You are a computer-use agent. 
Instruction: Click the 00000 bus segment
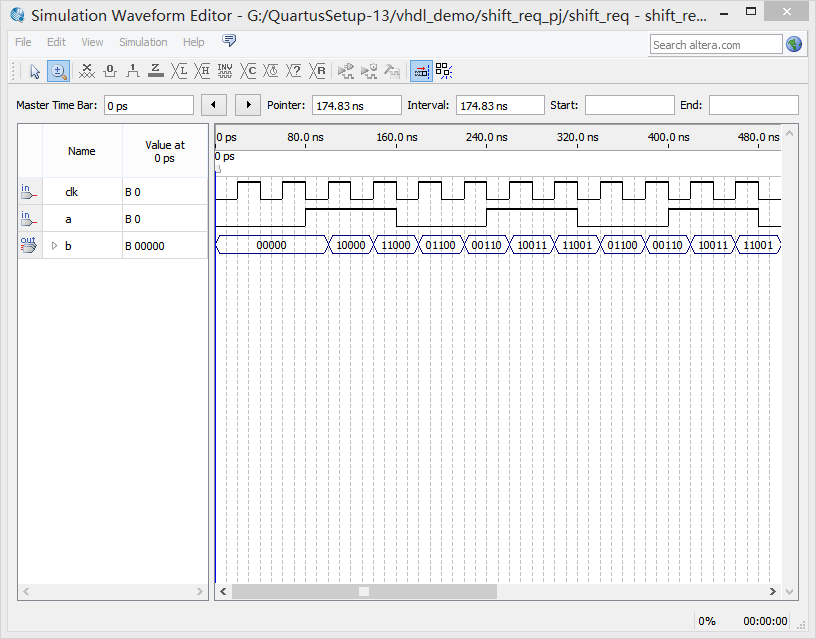point(271,245)
